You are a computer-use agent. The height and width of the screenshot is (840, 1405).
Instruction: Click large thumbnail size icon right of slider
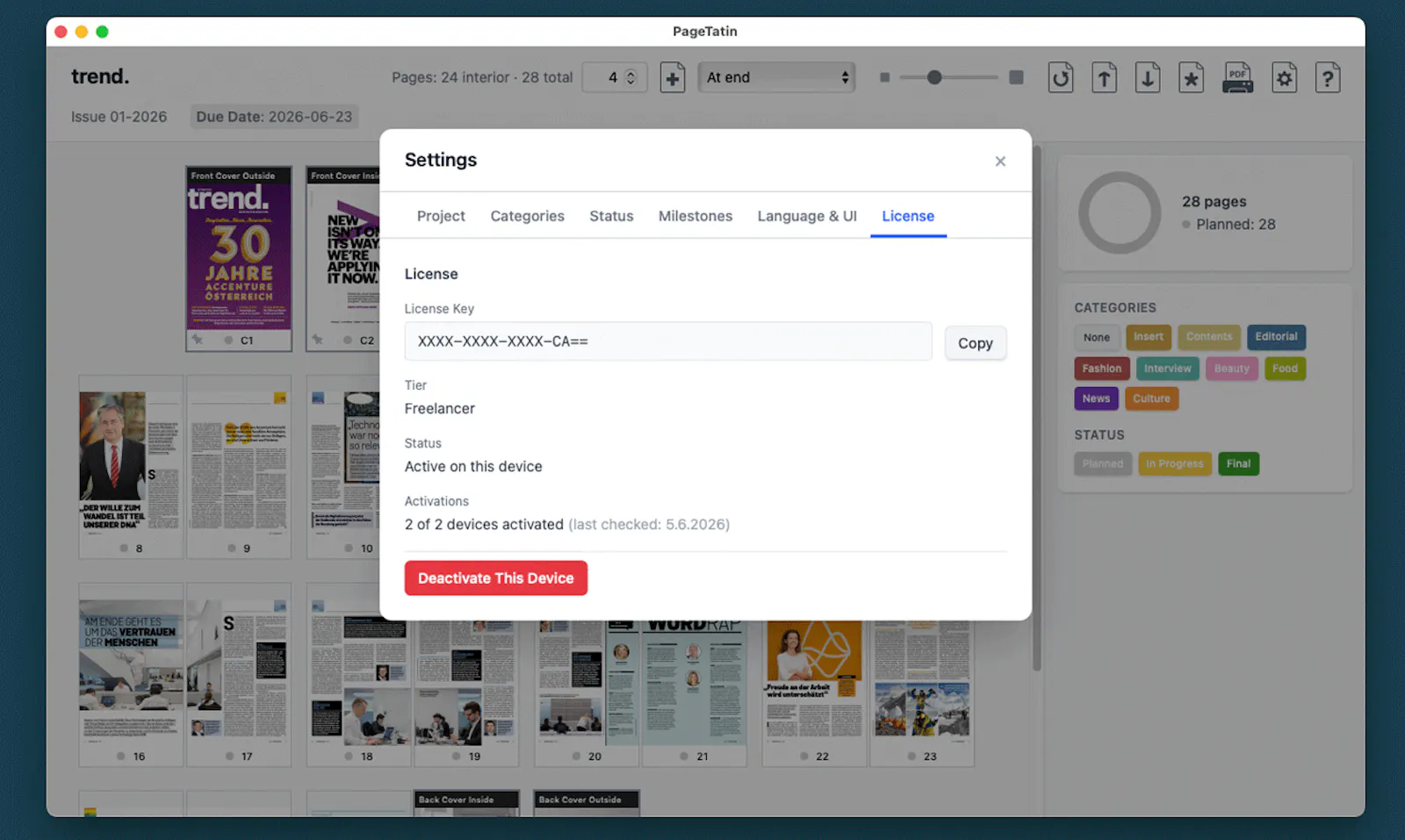tap(1016, 77)
